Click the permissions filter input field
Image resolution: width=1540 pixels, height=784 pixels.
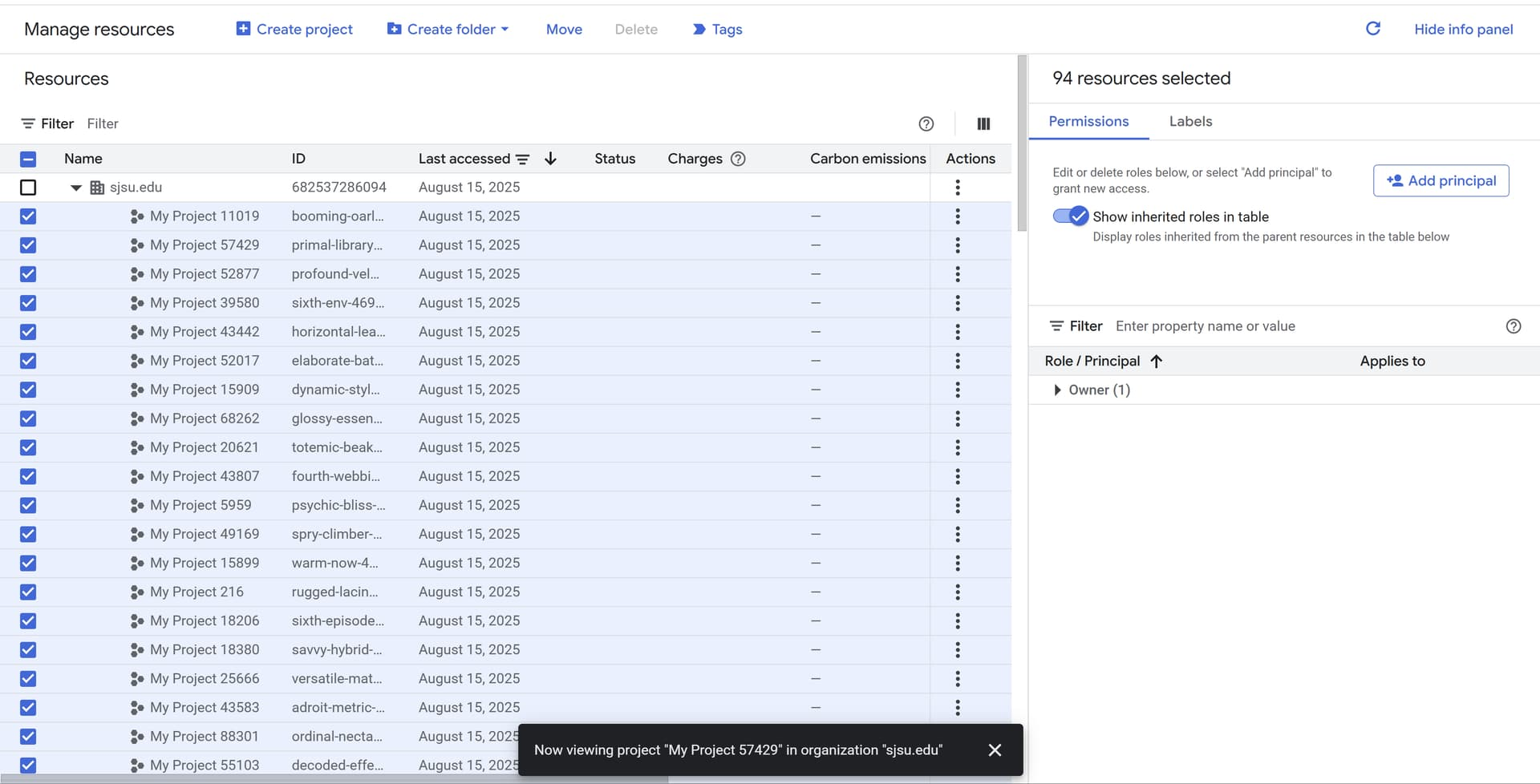click(x=1299, y=326)
